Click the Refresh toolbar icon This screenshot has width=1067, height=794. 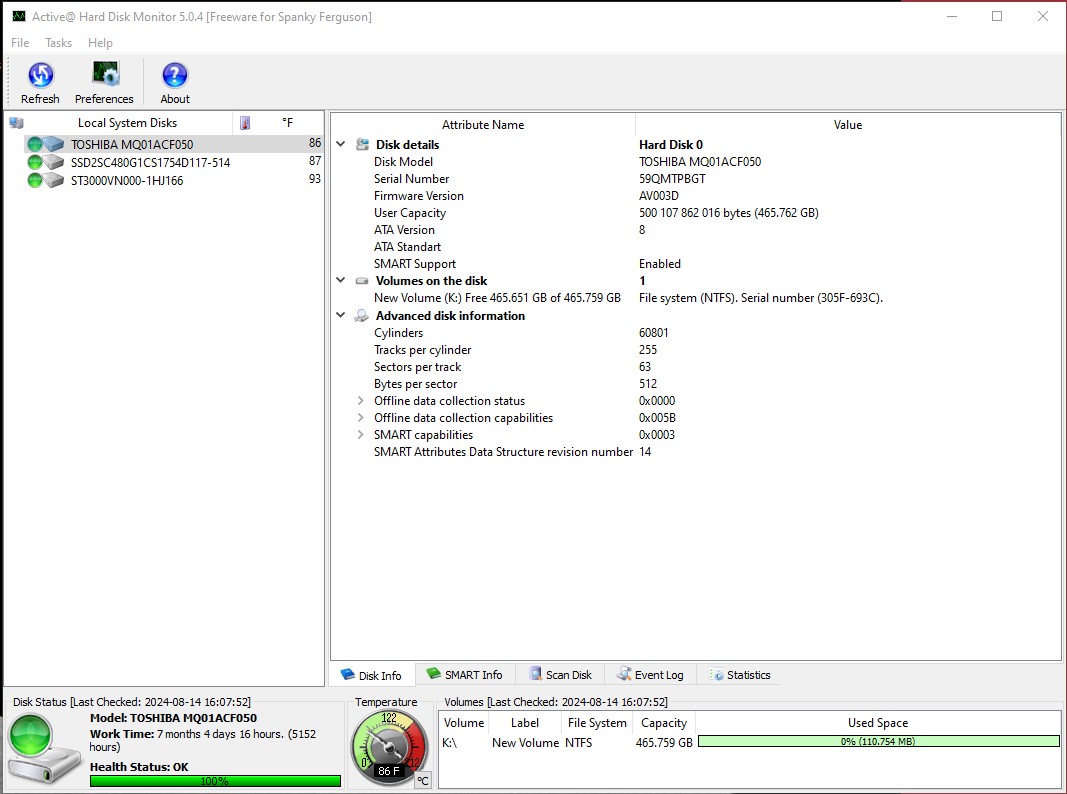(40, 75)
